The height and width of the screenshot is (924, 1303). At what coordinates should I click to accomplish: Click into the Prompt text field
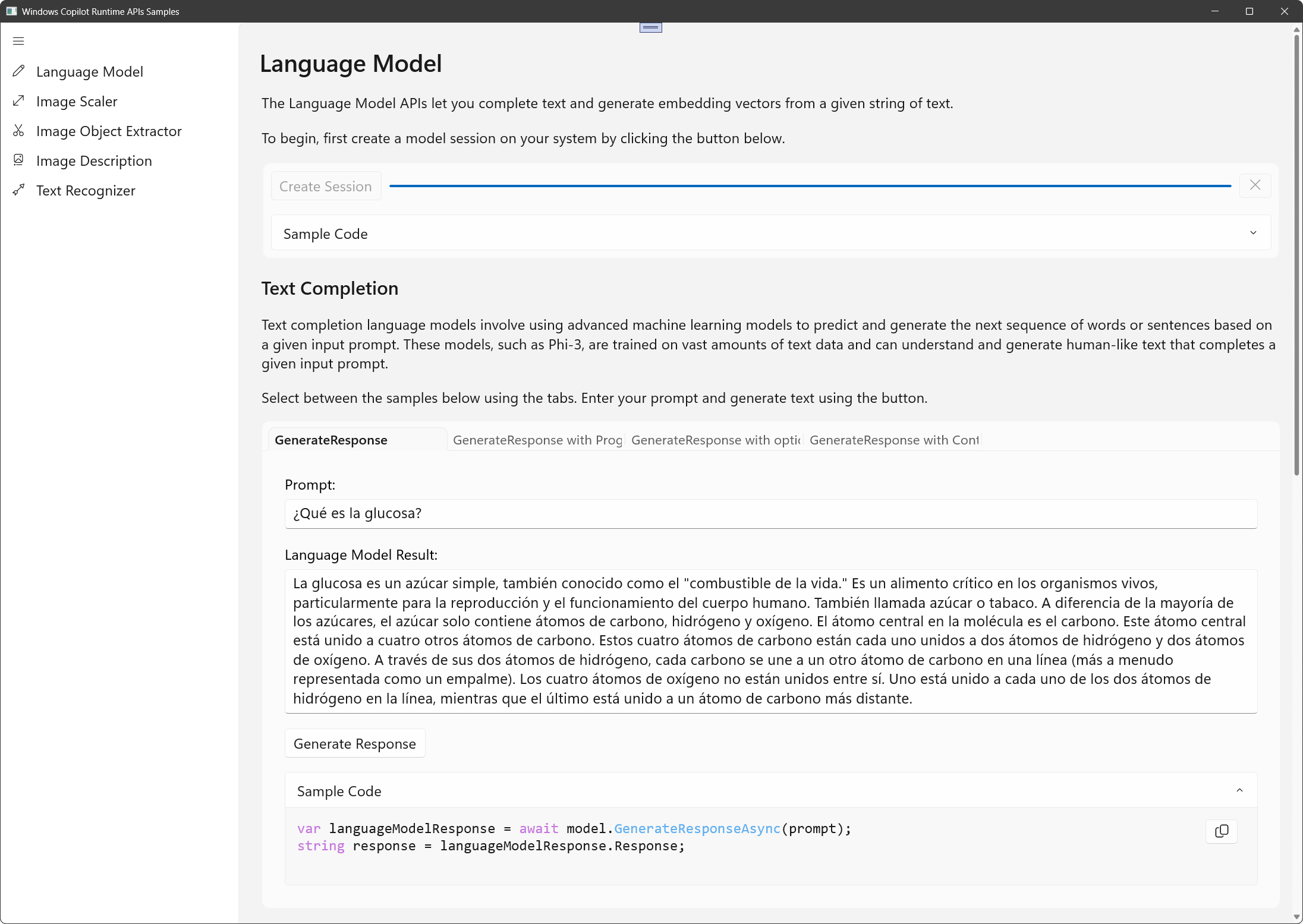770,514
